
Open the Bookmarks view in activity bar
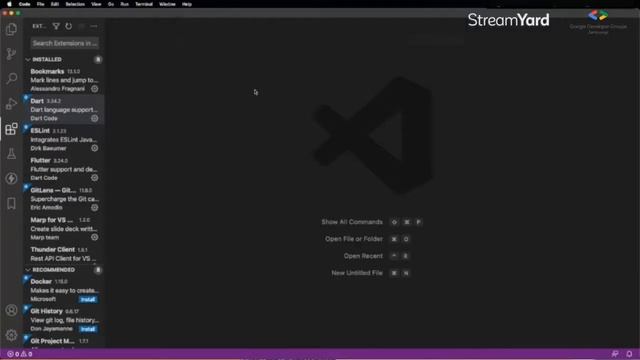(x=11, y=203)
